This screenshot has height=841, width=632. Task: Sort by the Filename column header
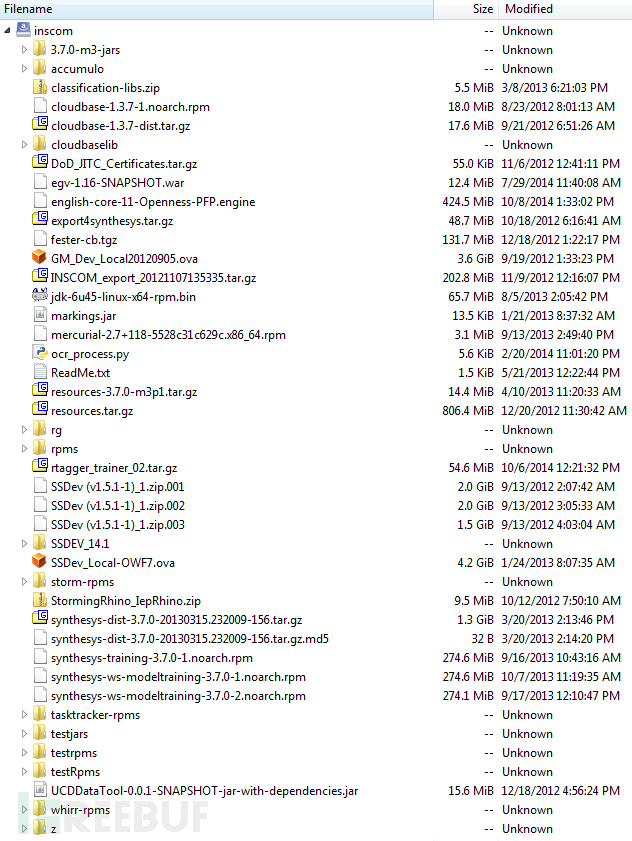[216, 9]
